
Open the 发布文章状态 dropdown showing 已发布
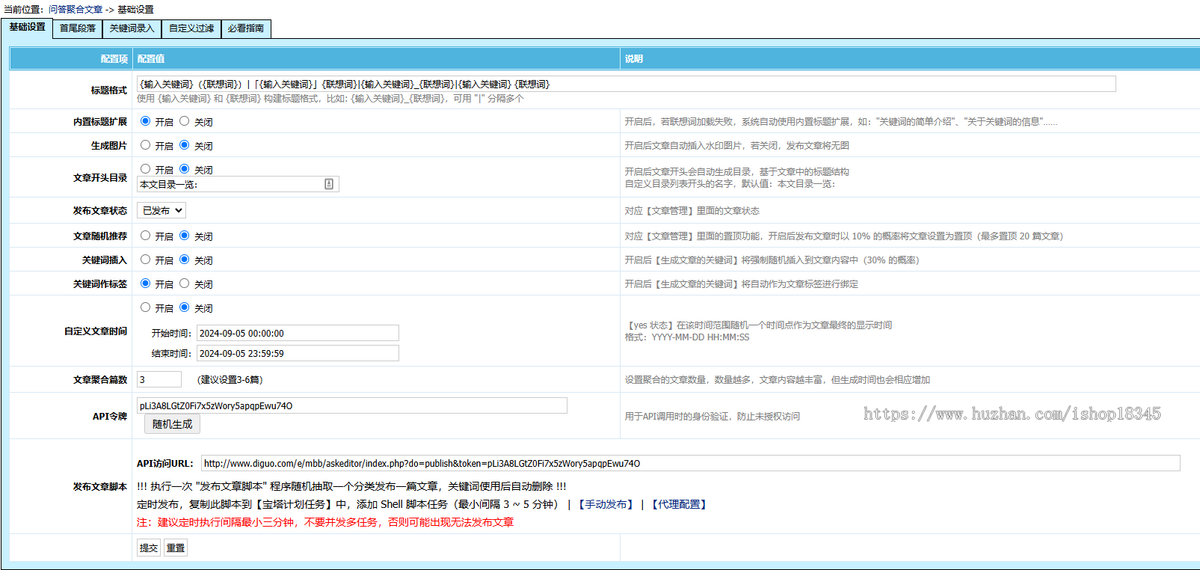(x=161, y=211)
